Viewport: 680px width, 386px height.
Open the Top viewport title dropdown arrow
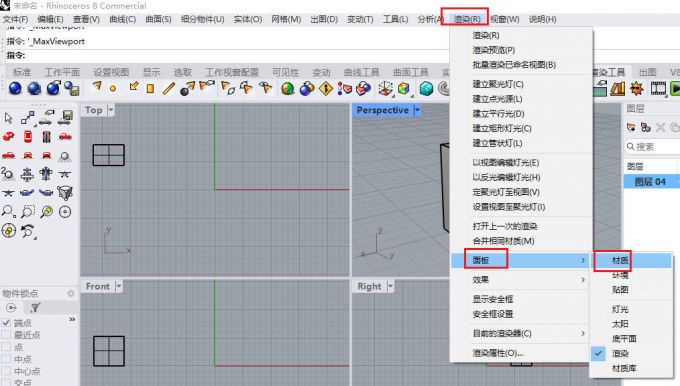[111, 110]
